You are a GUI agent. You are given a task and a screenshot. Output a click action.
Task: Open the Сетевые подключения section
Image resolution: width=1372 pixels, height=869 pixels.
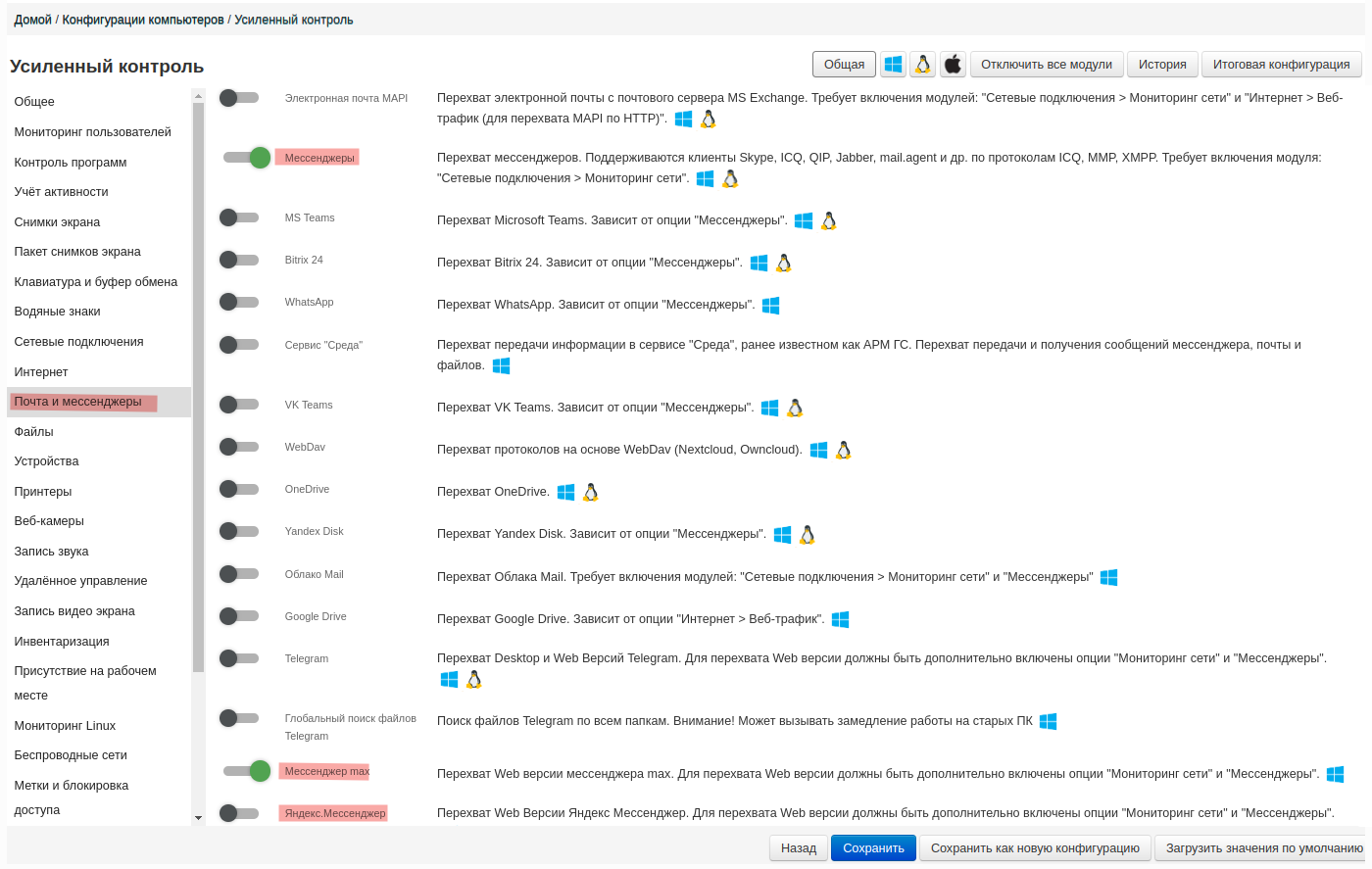pyautogui.click(x=78, y=342)
